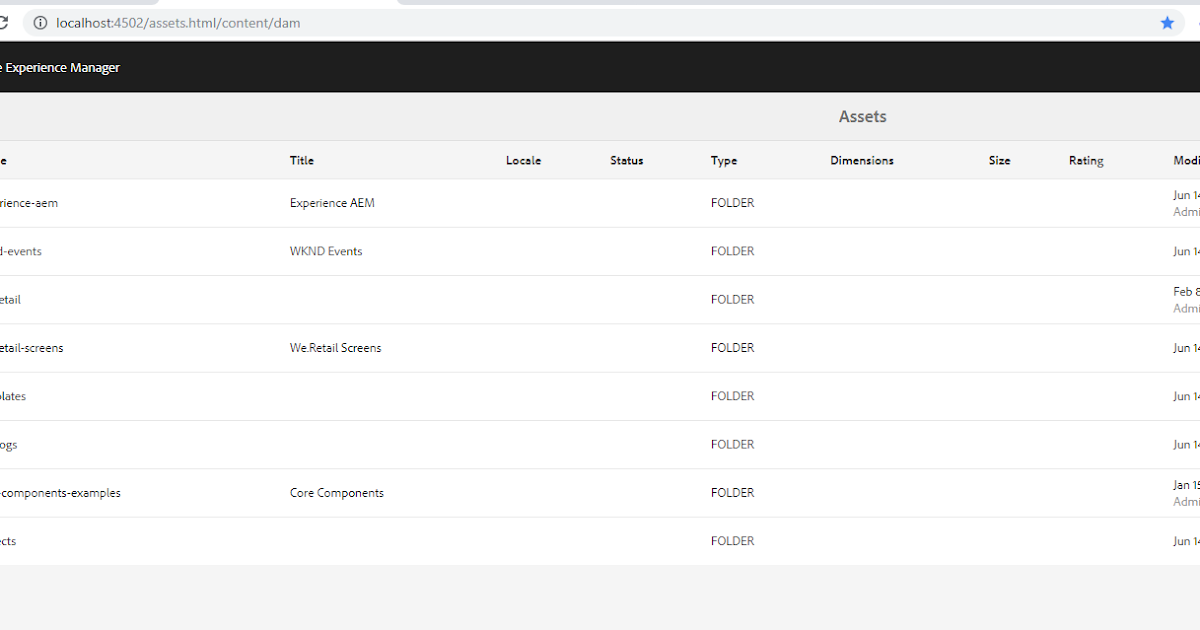
Task: Click the page info icon in address bar
Action: pos(39,22)
